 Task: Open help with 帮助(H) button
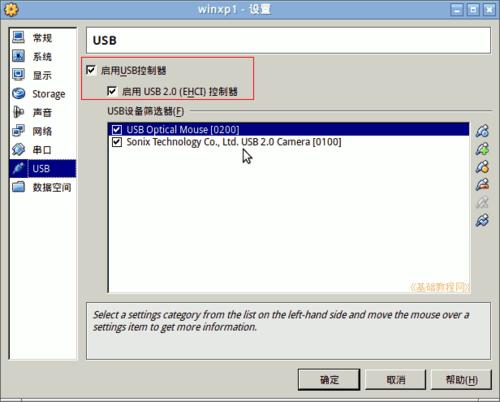coord(461,379)
